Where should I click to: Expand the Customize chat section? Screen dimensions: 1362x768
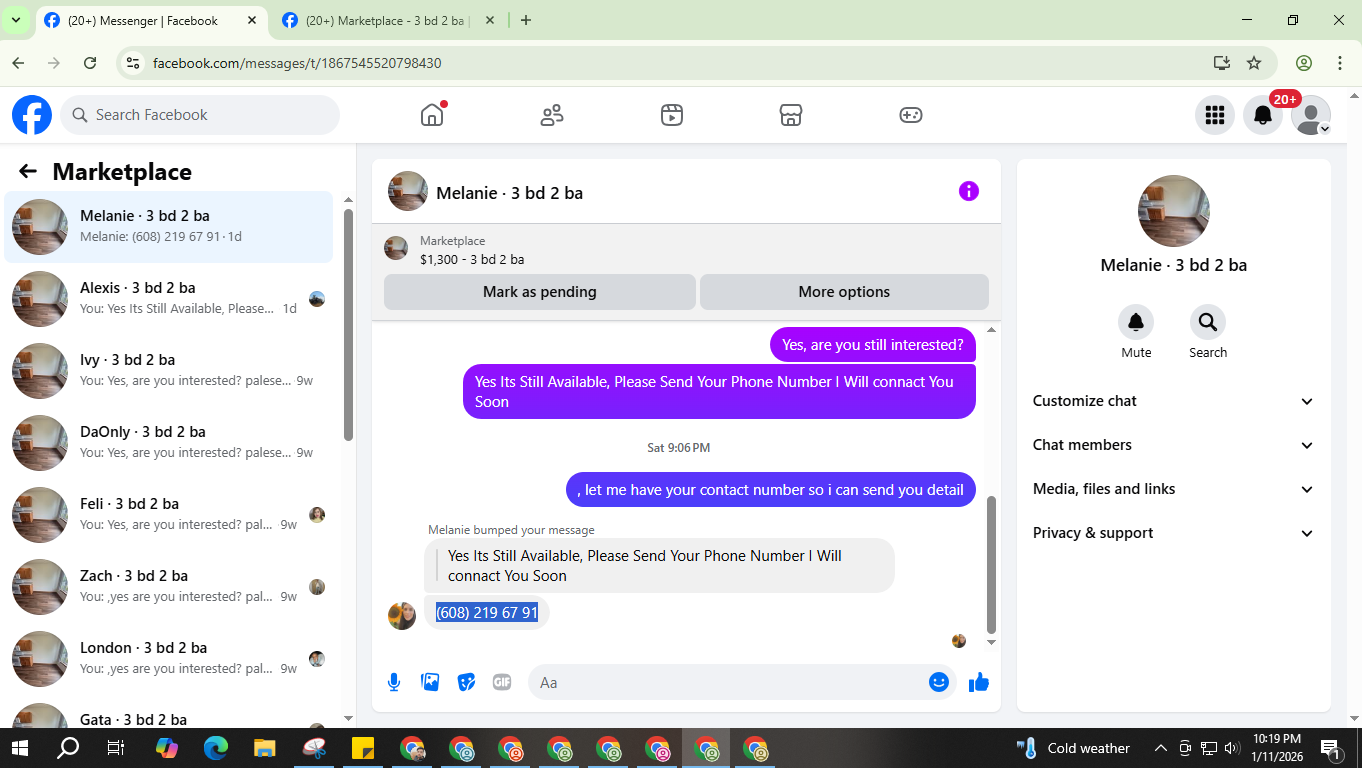1174,401
